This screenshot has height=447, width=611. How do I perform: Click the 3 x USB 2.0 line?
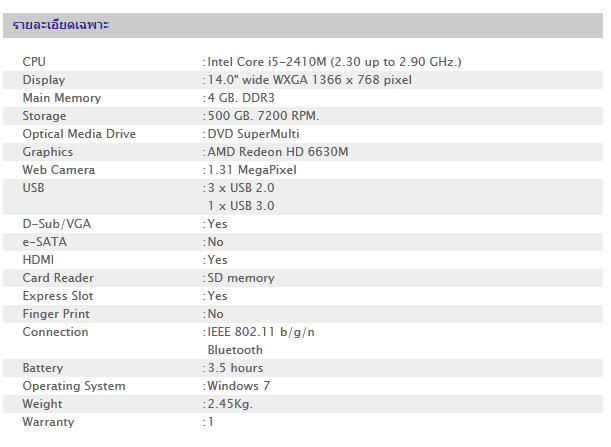[x=241, y=188]
